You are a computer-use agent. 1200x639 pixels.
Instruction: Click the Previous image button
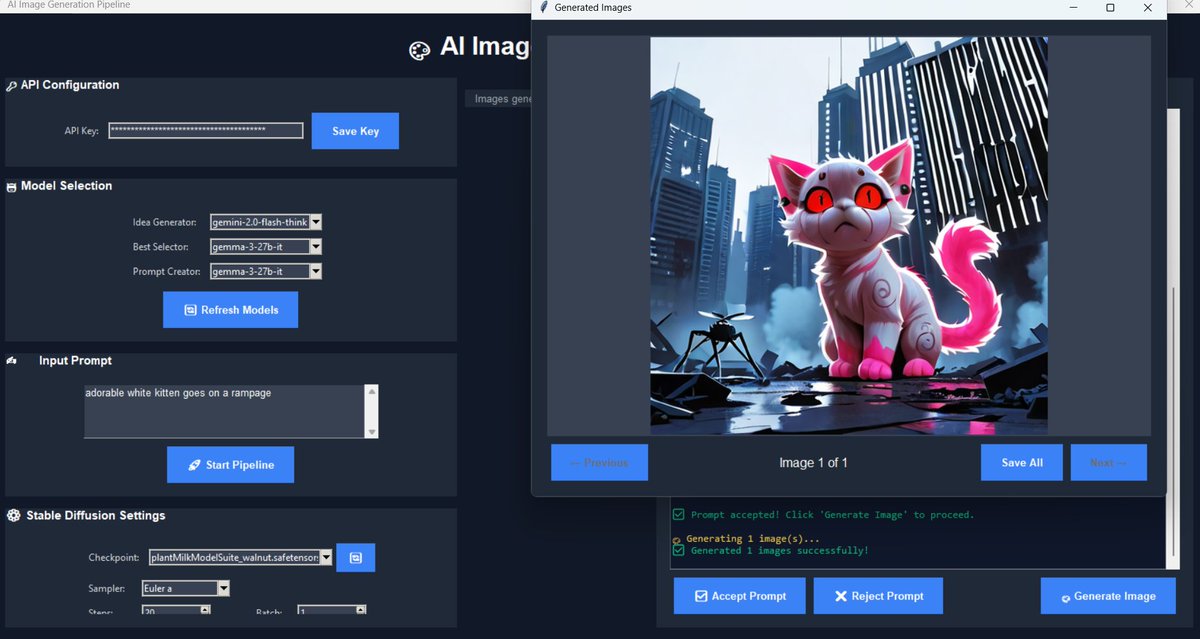click(x=599, y=463)
